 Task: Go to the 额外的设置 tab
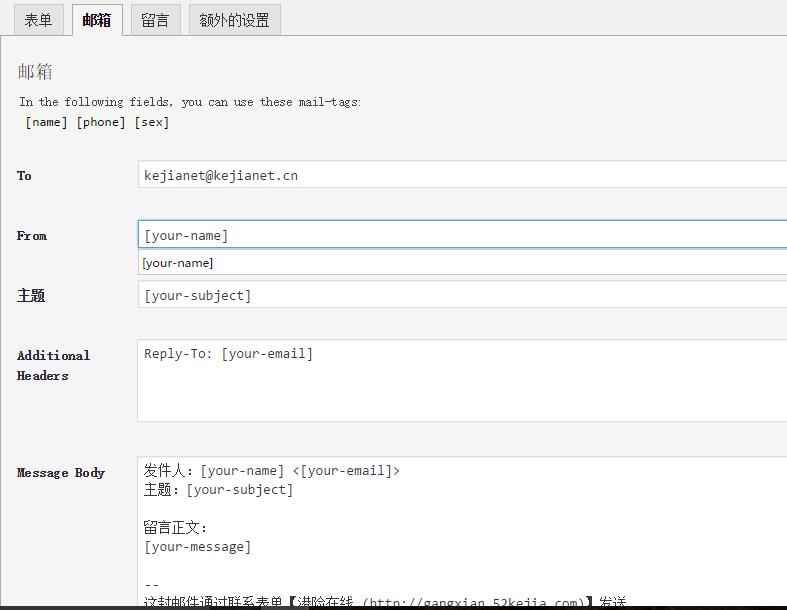click(234, 20)
